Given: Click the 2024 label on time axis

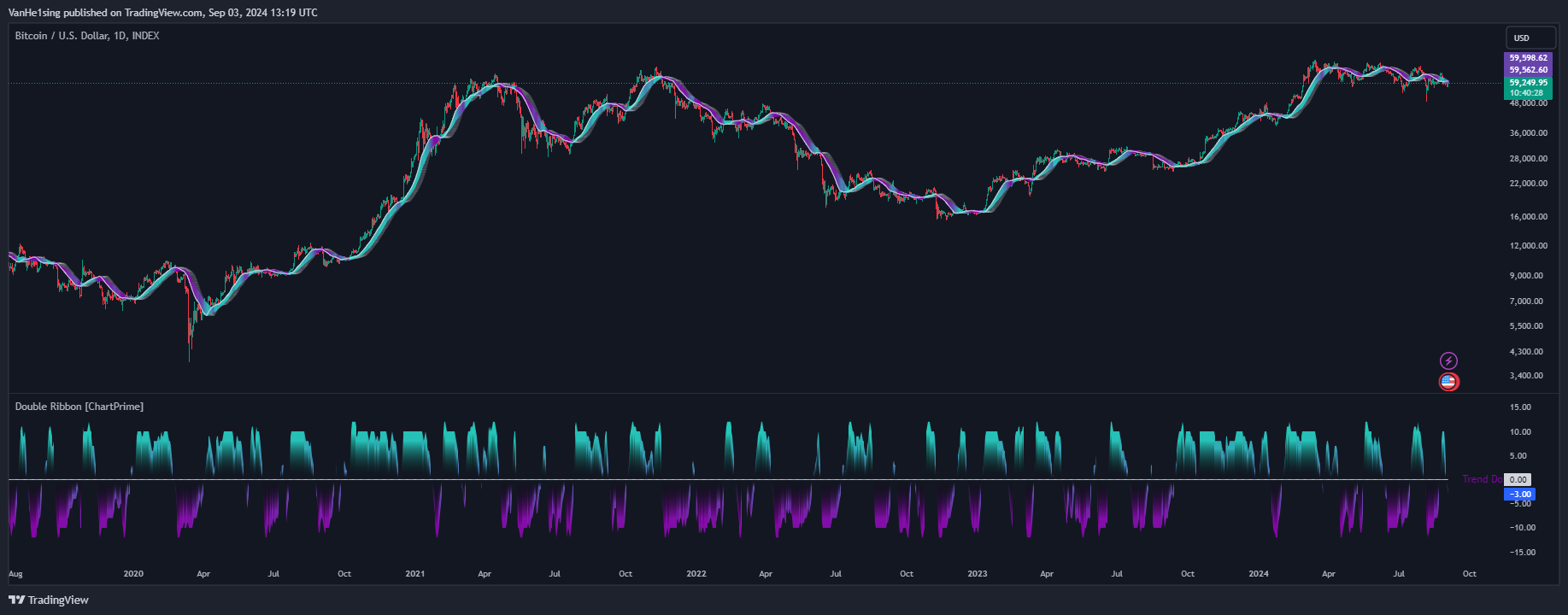Looking at the screenshot, I should (1258, 574).
